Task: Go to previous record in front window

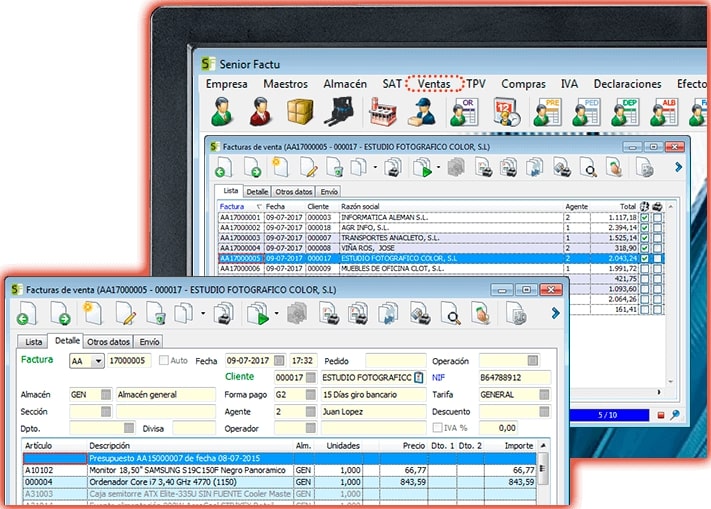Action: [x=27, y=314]
